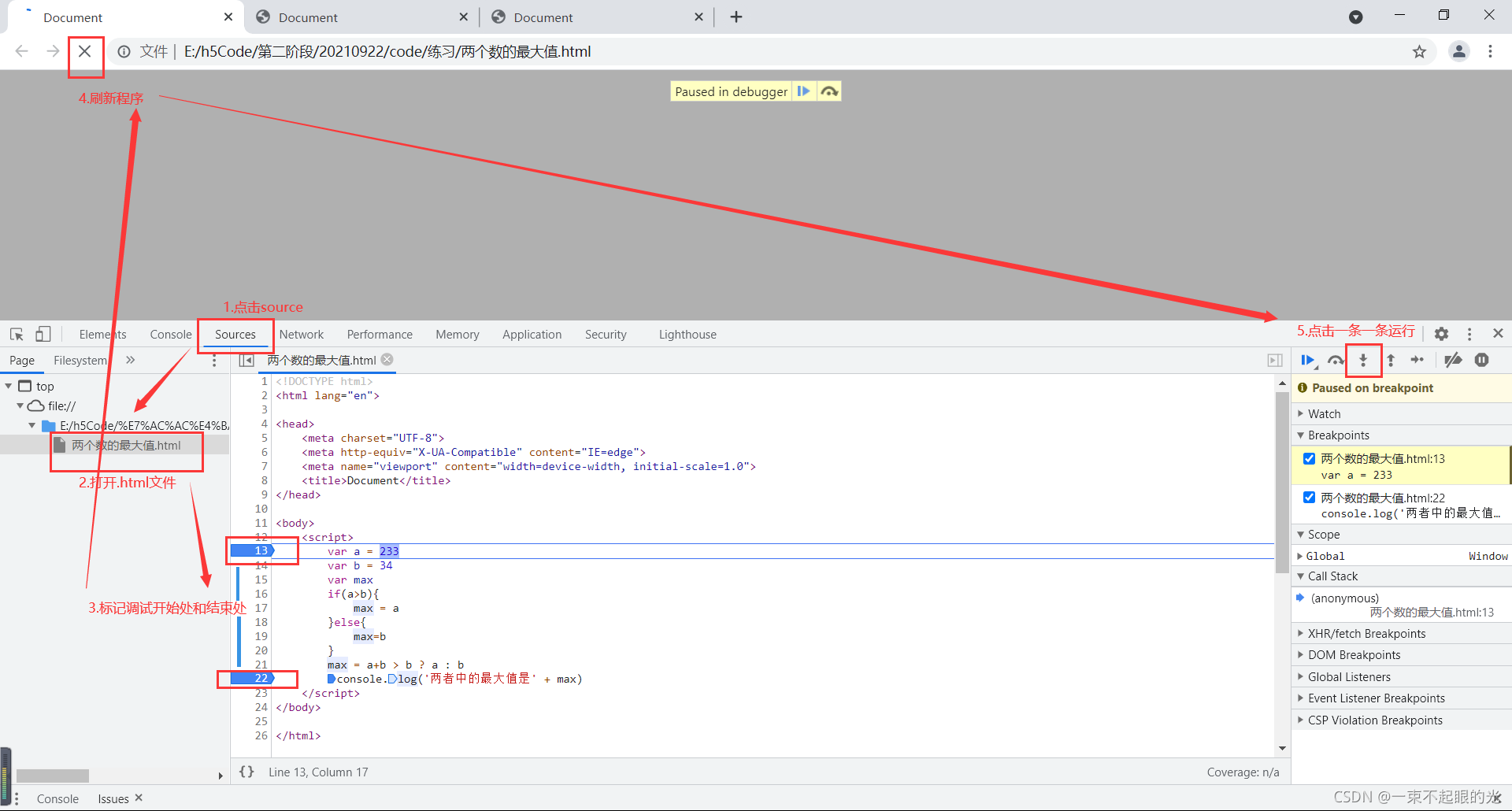
Task: Open the Security panel tab
Action: click(x=606, y=335)
